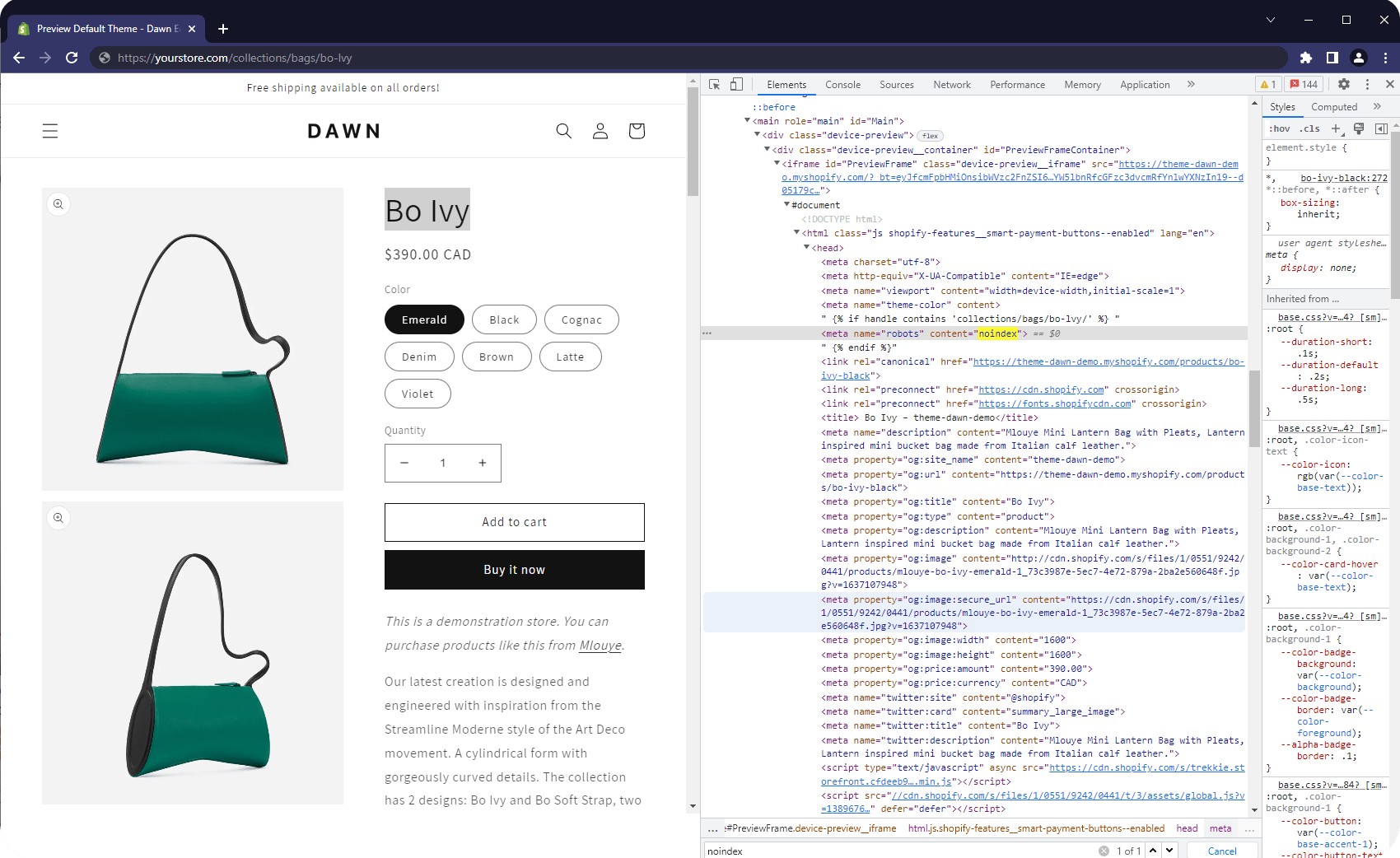Collapse the device-preview div node

757,134
